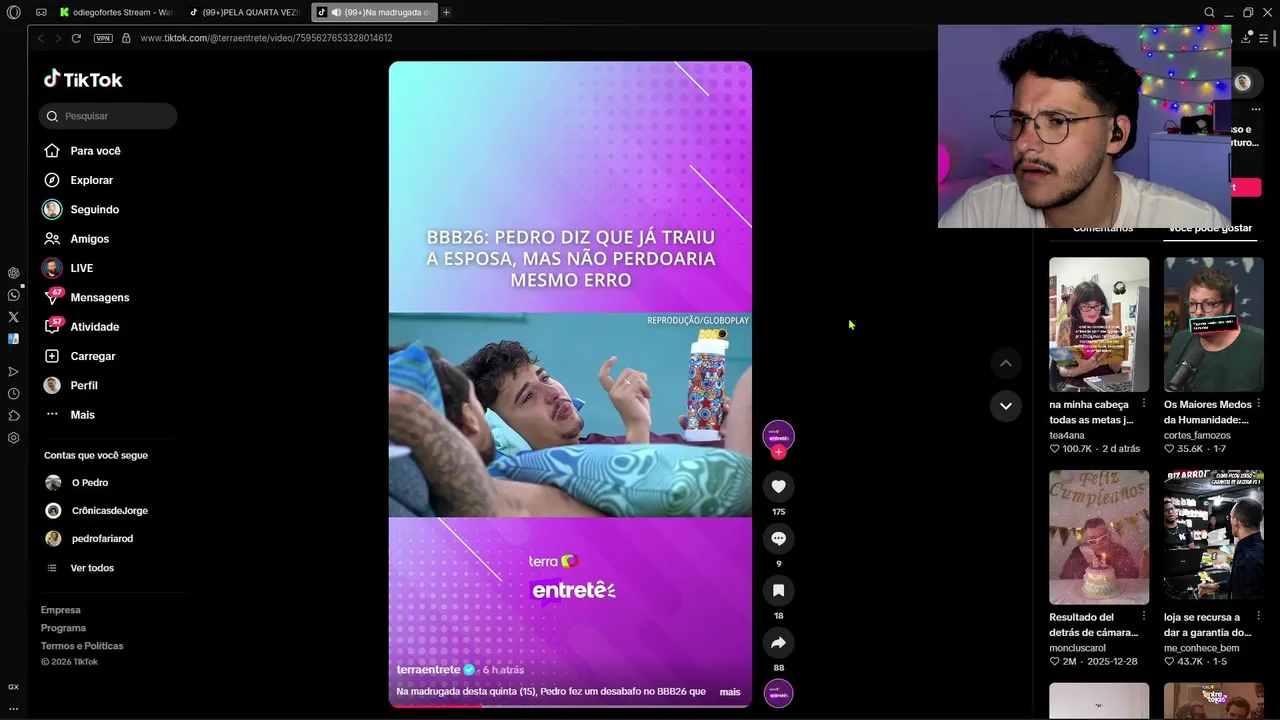Open comments bubble with 9 comments

click(778, 538)
